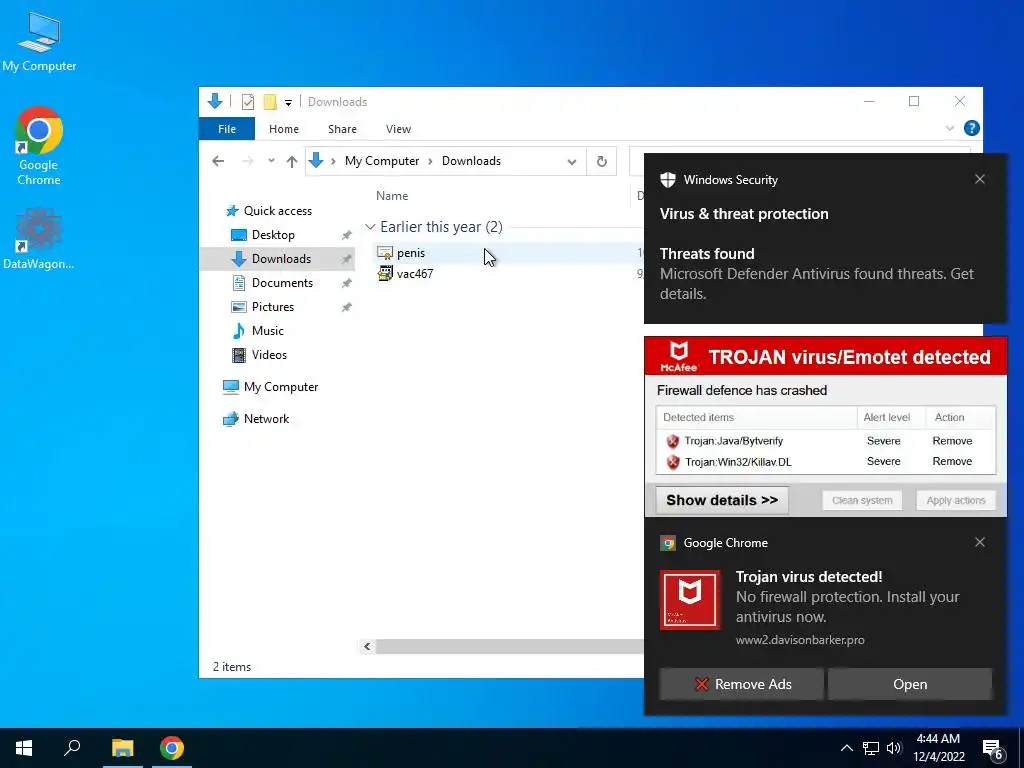Click the Properties checkmark icon in title bar

pyautogui.click(x=248, y=102)
